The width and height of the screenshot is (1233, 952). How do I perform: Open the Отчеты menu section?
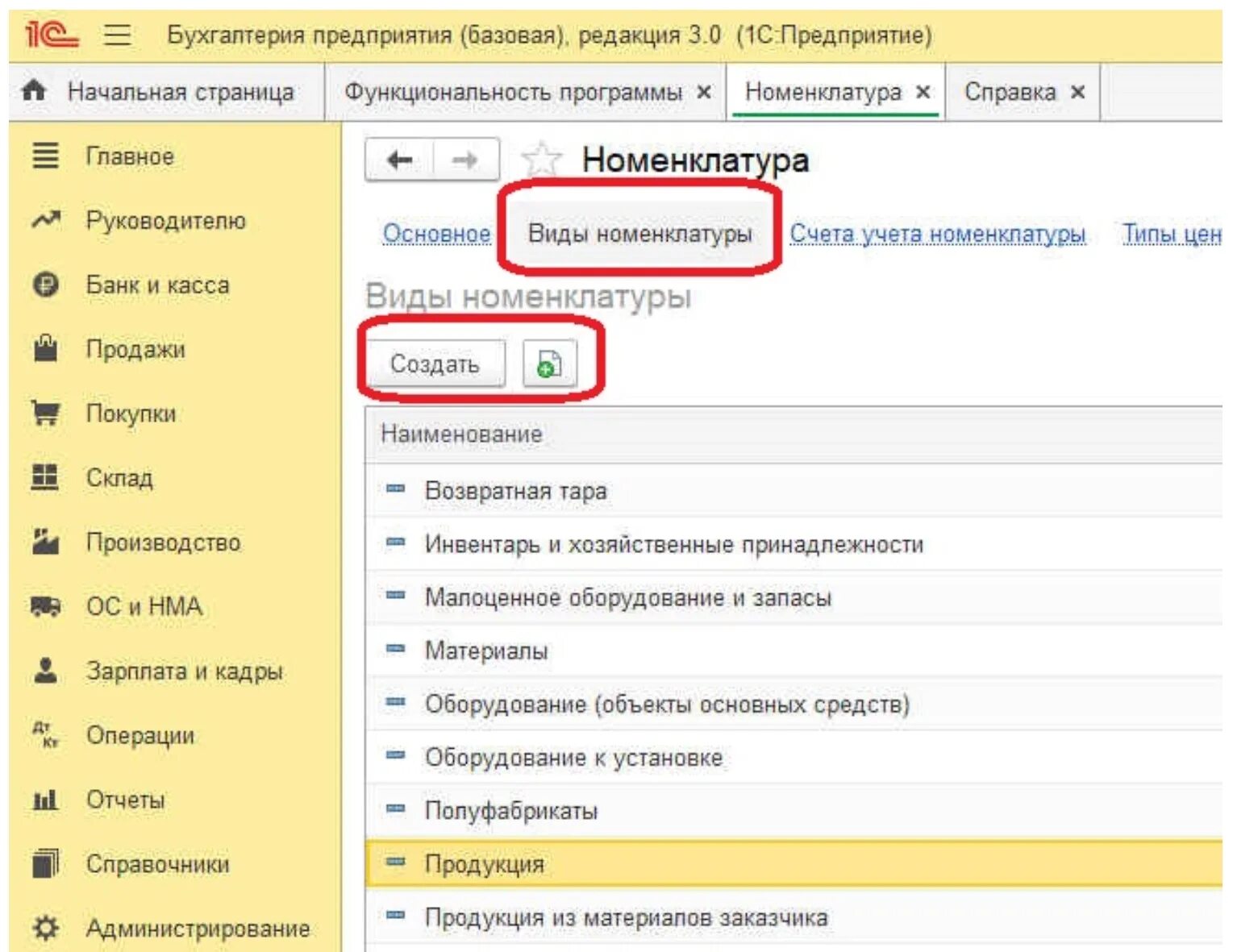(126, 800)
